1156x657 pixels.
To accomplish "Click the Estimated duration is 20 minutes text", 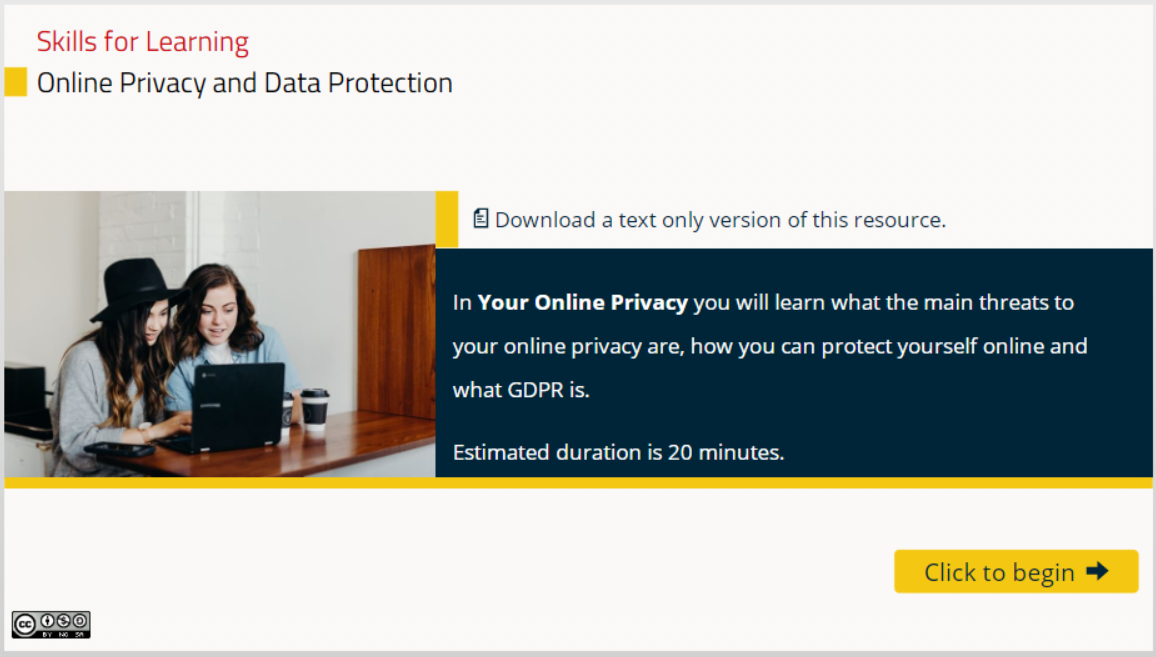I will pos(618,452).
